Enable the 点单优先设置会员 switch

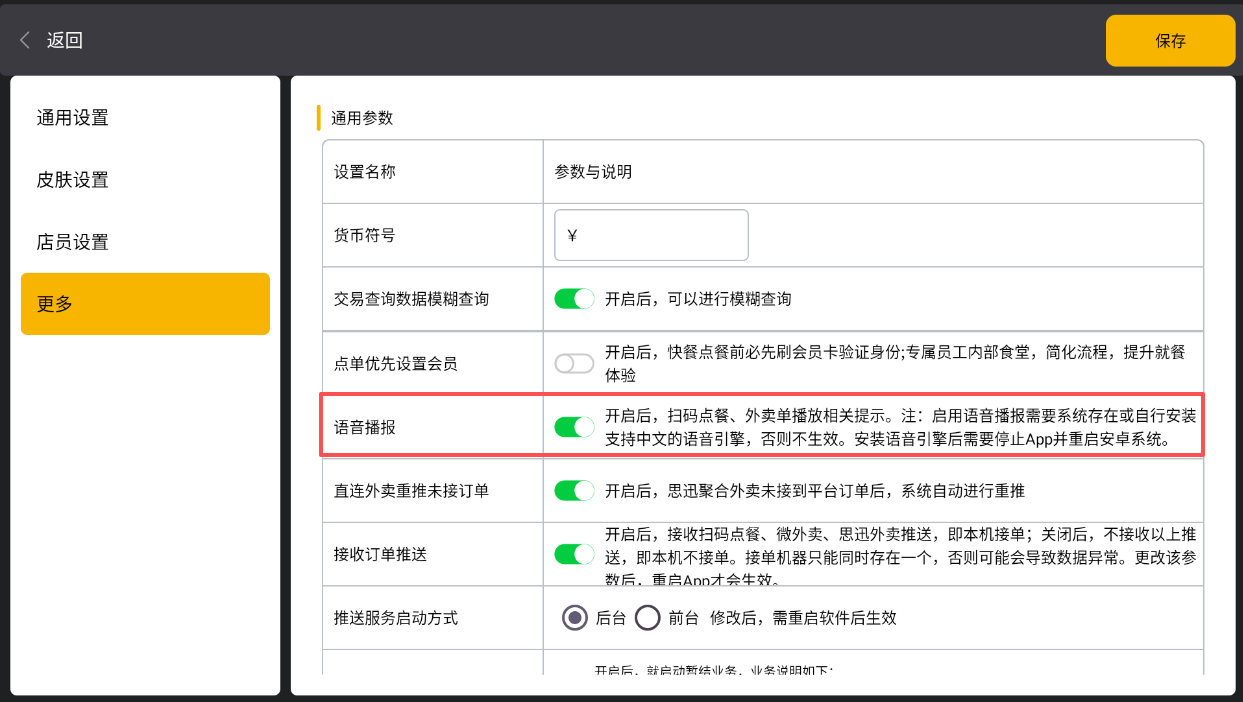coord(575,364)
